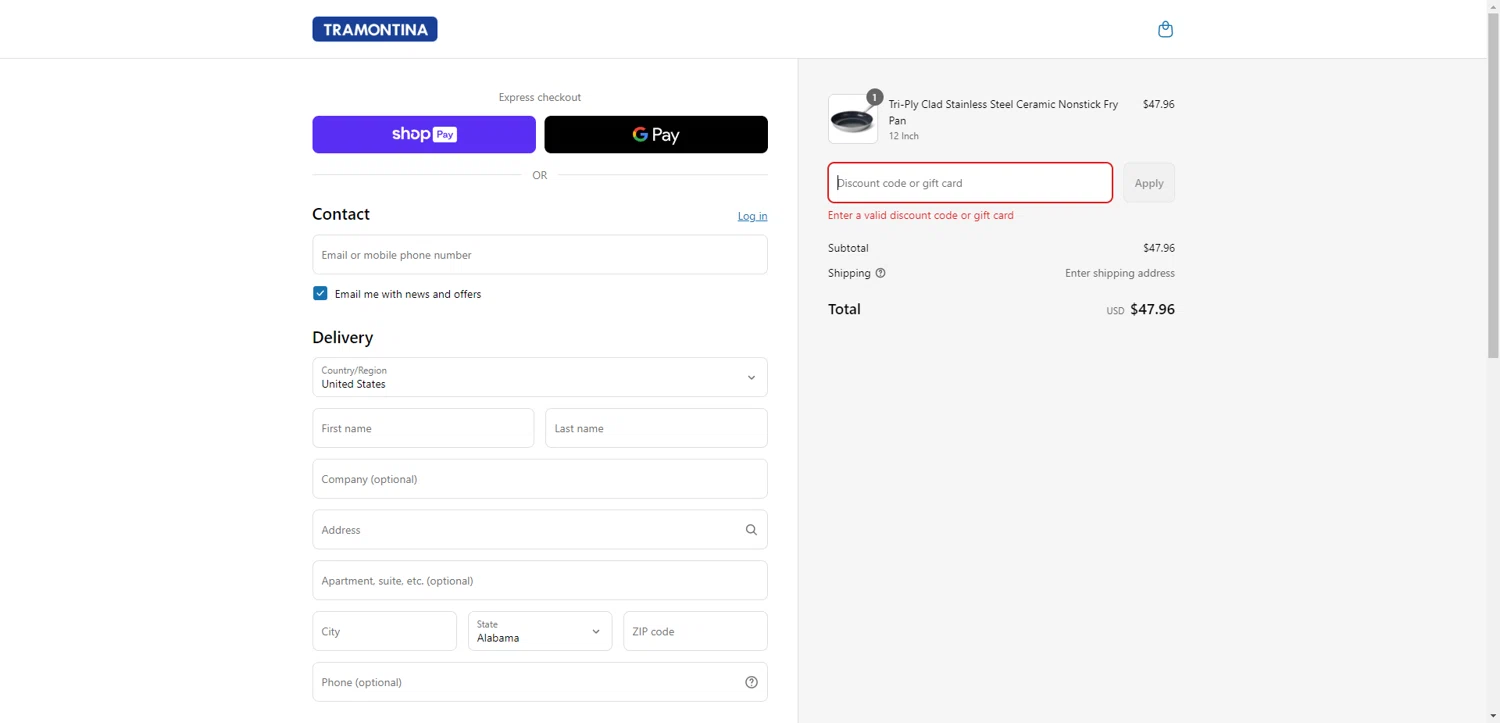
Task: Click the Subtotal label
Action: click(x=848, y=248)
